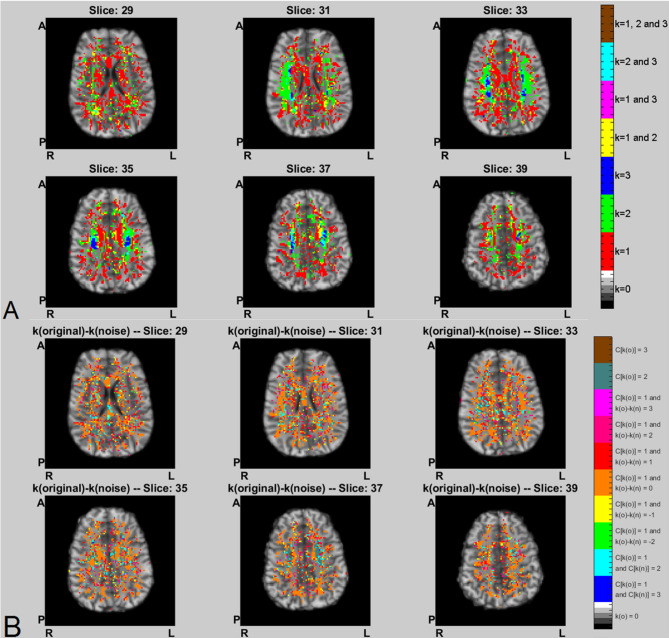
Task: Select the teal C[k(o)] = 2 swatch
Action: point(603,376)
